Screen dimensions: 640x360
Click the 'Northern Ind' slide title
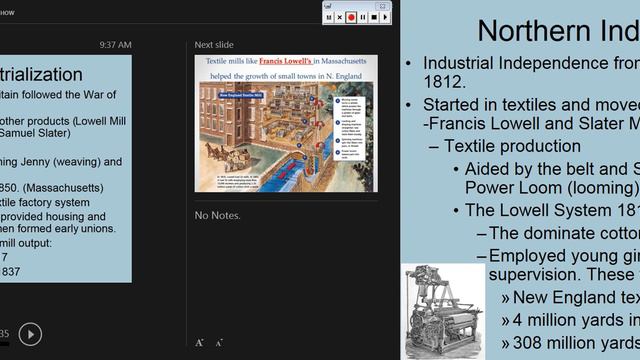(558, 31)
